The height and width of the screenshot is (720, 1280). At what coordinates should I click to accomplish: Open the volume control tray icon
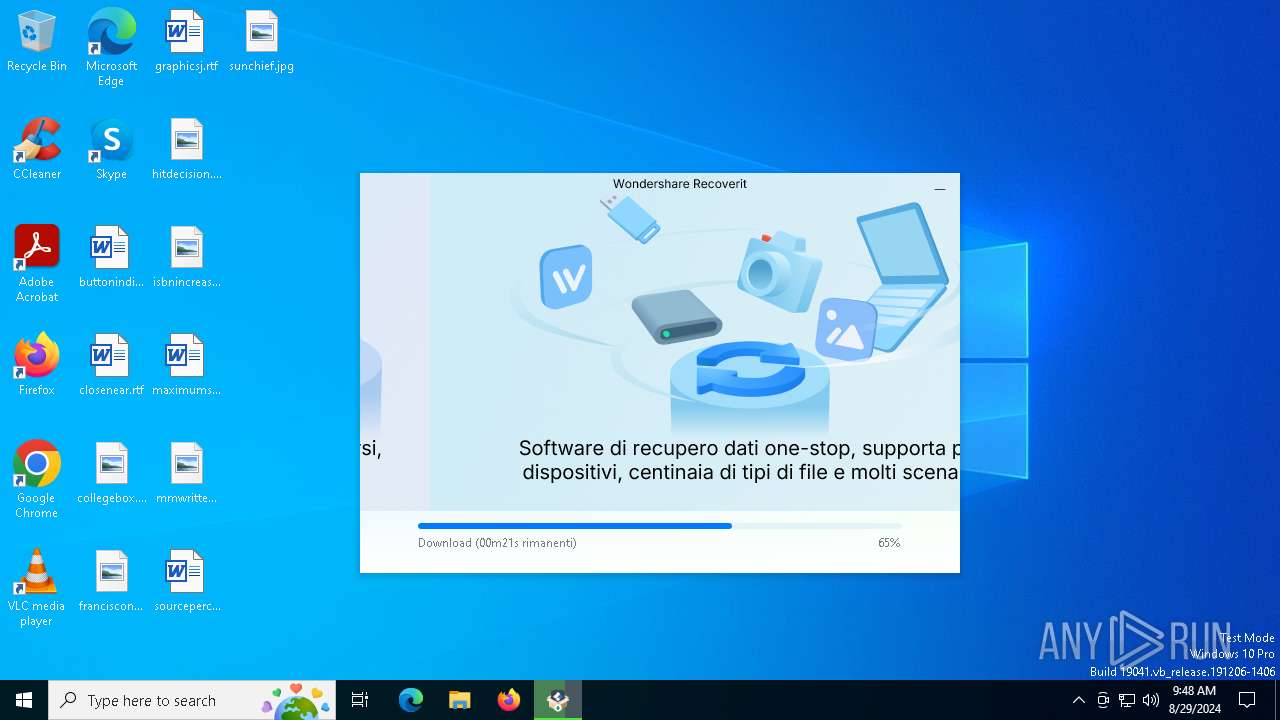coord(1151,700)
